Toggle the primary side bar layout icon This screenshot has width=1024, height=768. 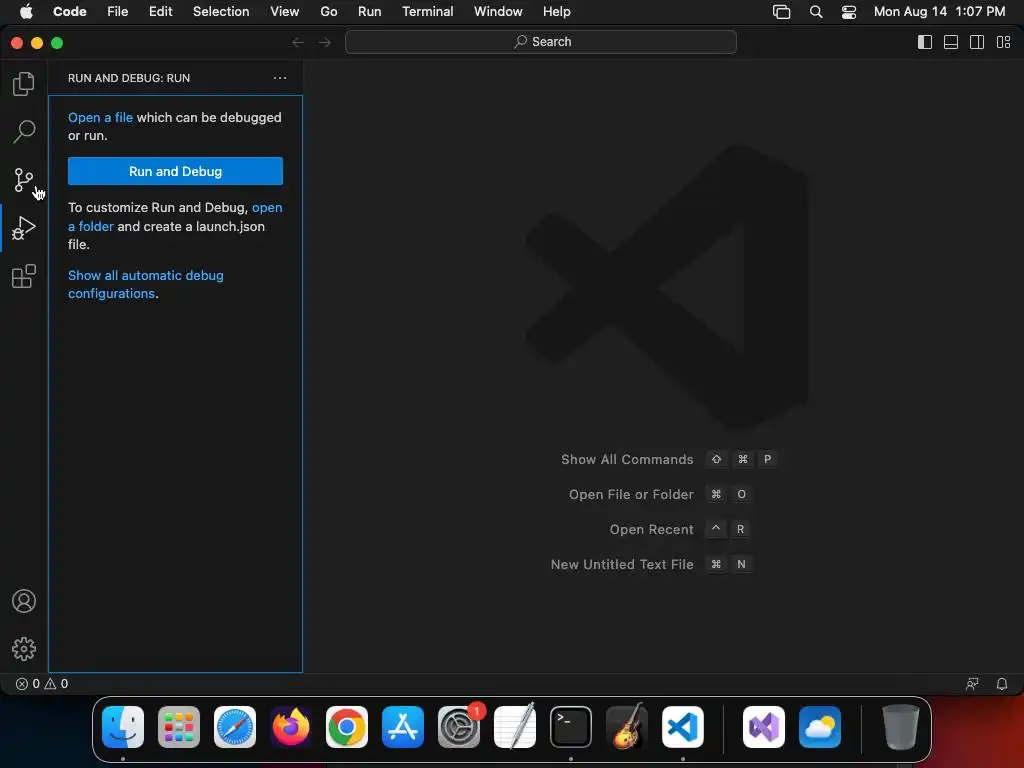(x=925, y=42)
